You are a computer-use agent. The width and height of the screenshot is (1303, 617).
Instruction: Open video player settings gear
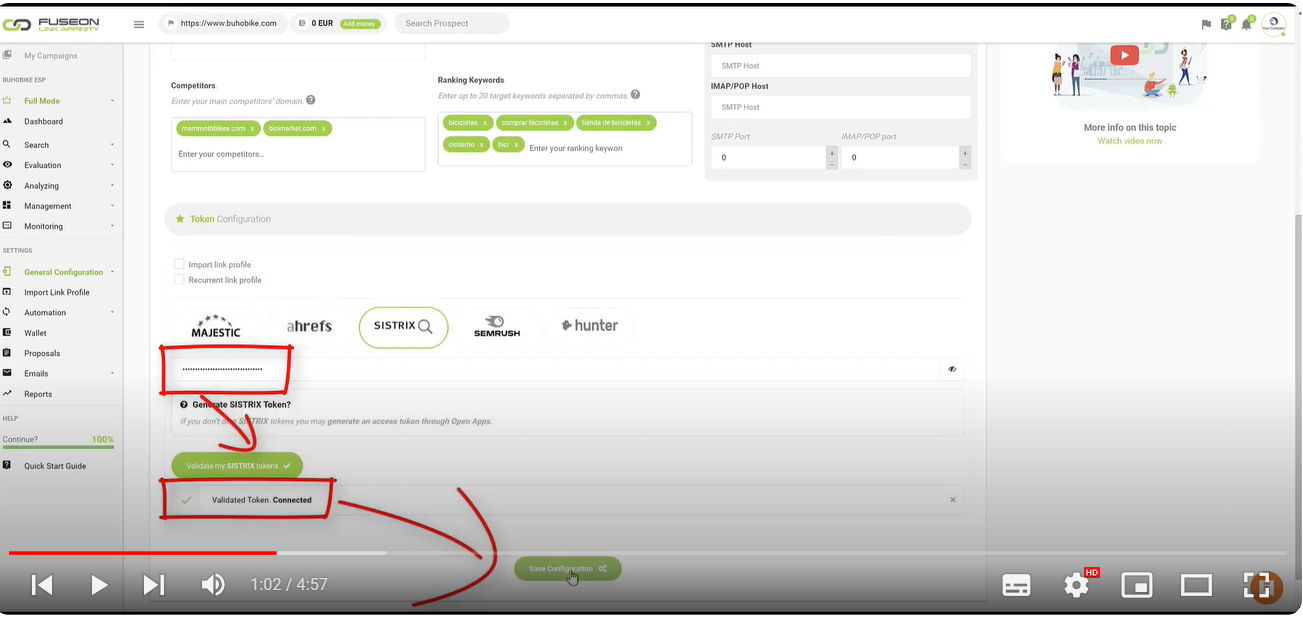coord(1076,585)
